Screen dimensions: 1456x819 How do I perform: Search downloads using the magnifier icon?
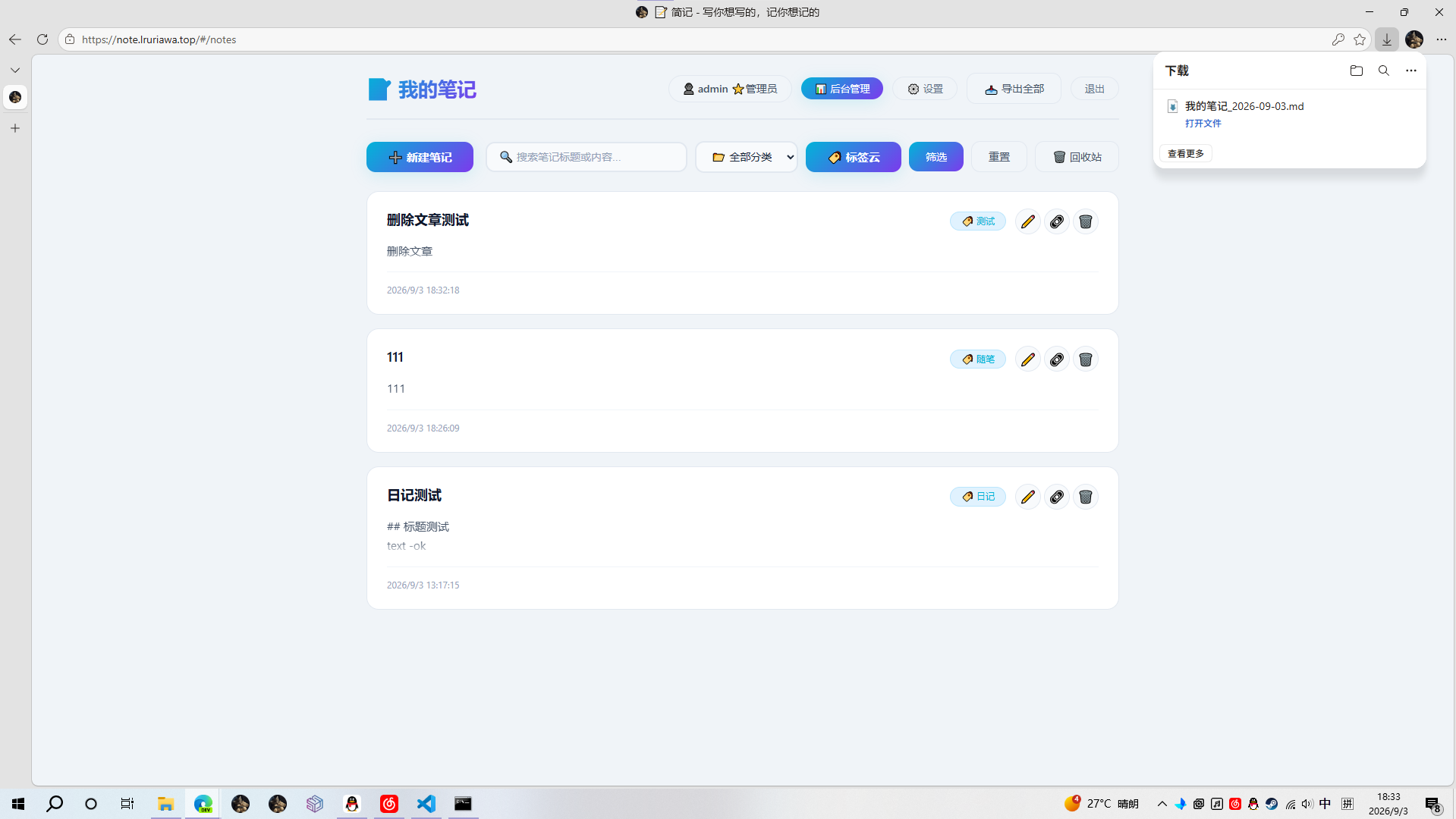1384,71
